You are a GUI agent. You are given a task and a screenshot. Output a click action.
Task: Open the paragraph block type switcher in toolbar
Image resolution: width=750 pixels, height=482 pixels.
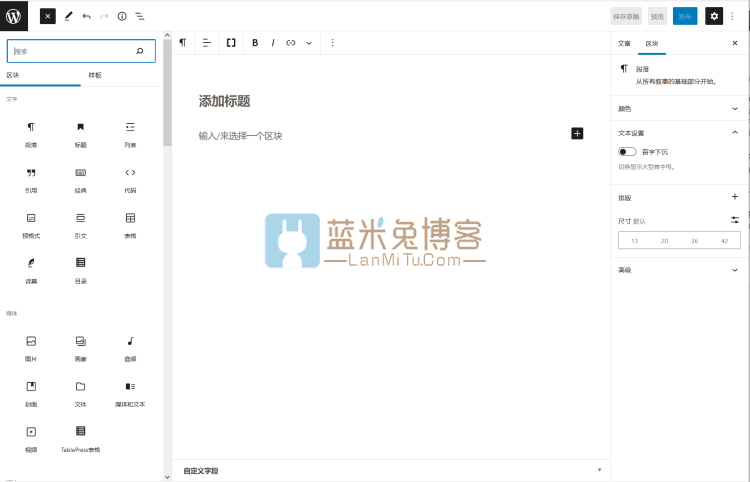(x=183, y=43)
